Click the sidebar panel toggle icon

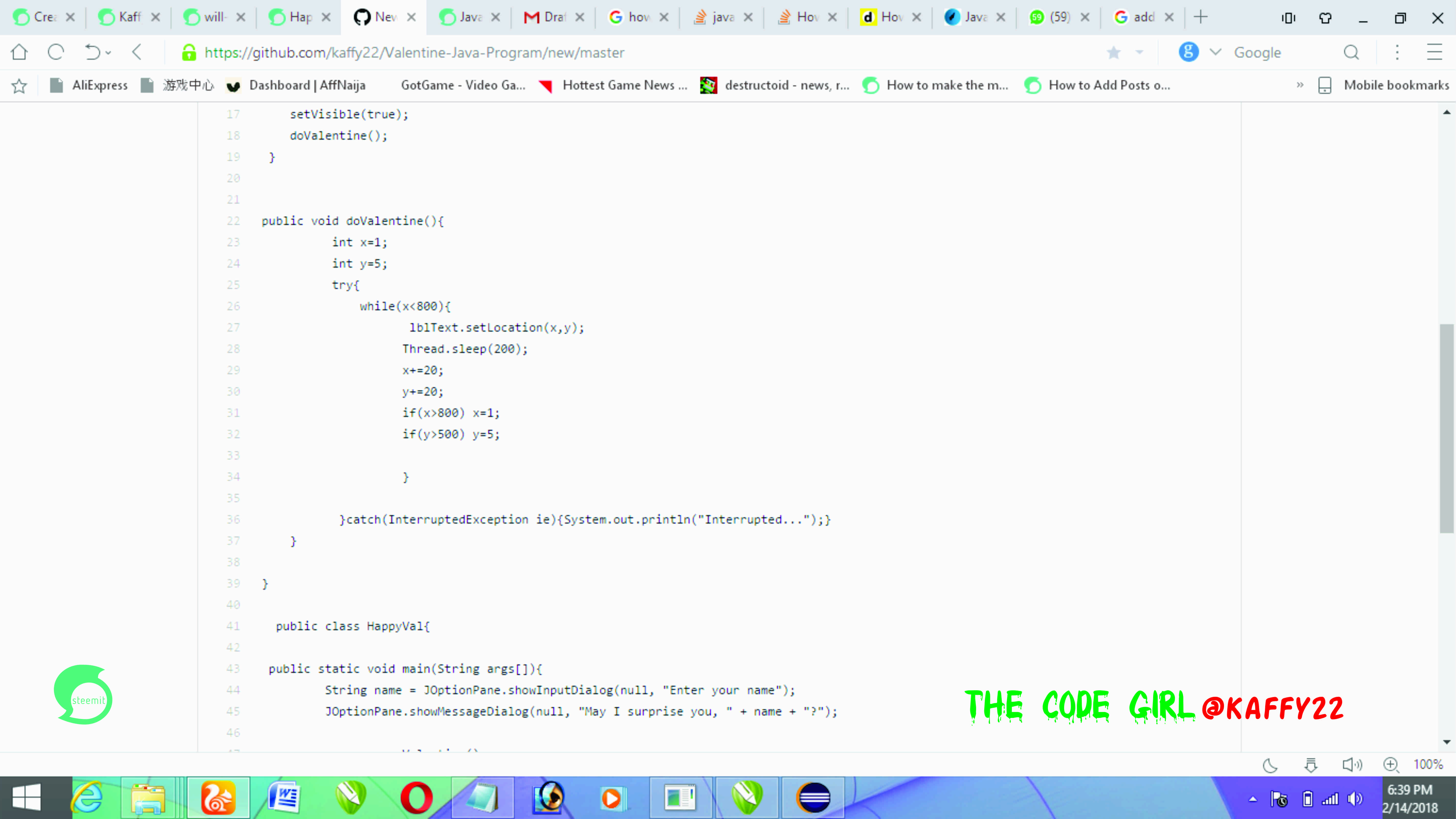(x=1288, y=18)
